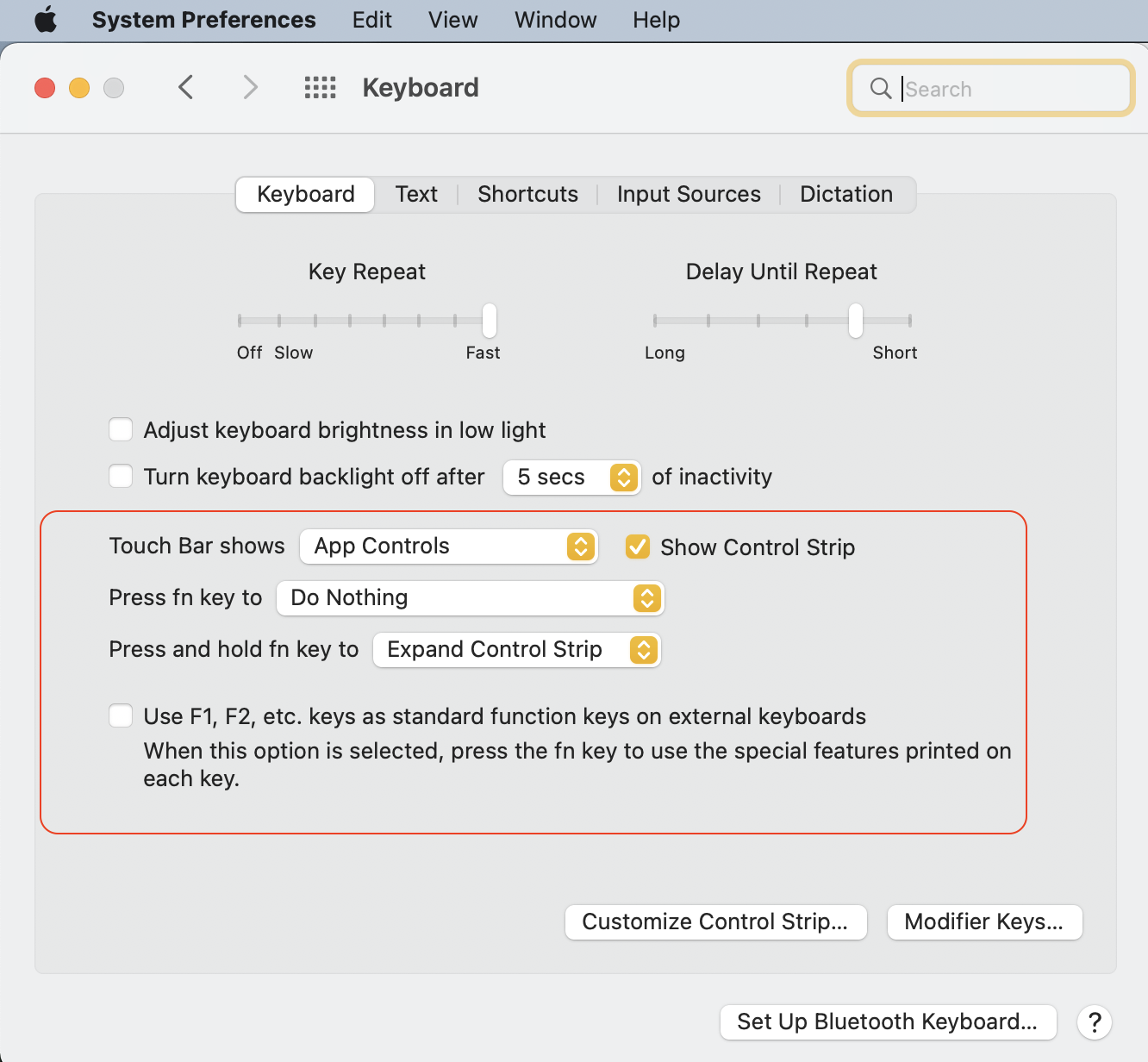
Task: Switch to the Shortcuts tab
Action: [527, 194]
